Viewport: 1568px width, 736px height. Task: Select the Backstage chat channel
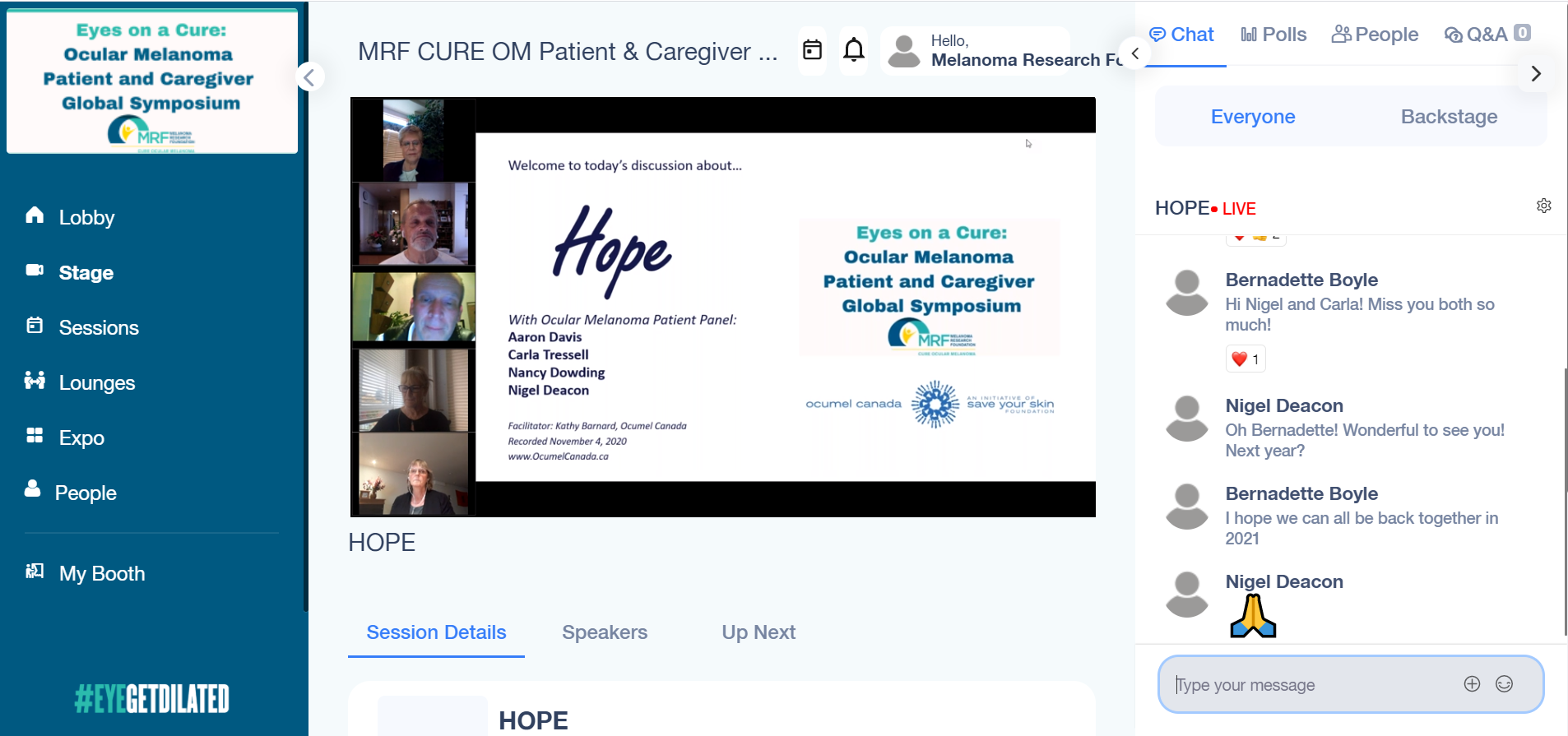click(x=1449, y=117)
